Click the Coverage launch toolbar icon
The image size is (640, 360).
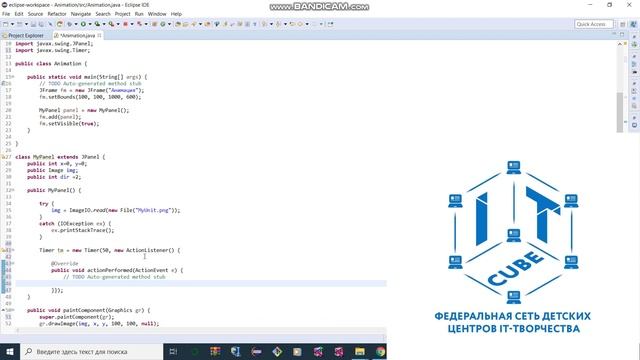[97, 24]
